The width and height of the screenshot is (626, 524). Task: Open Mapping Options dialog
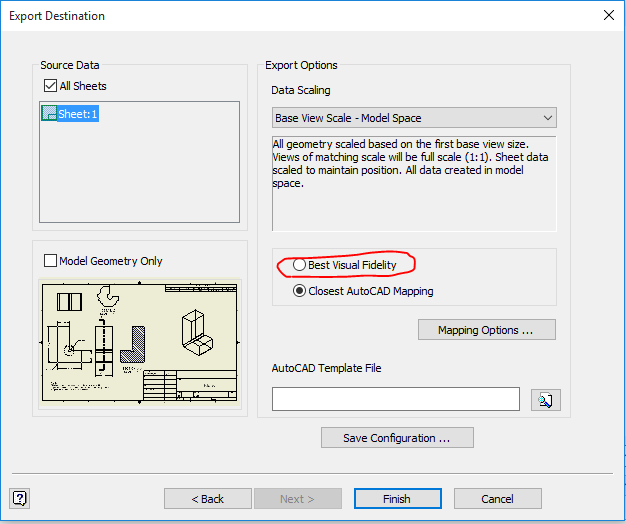tap(487, 330)
